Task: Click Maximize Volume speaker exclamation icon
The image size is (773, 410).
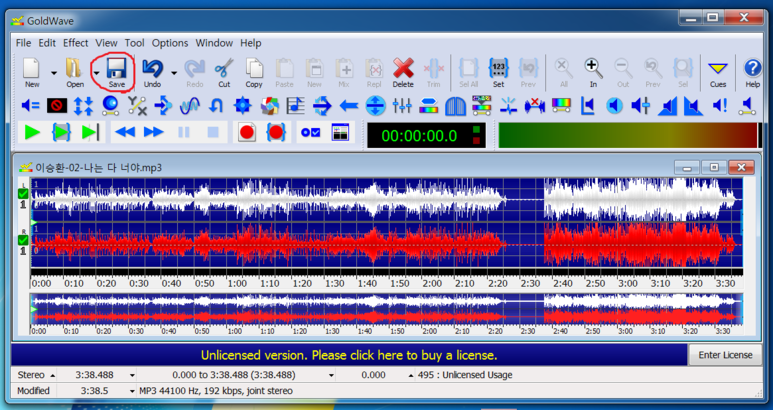Action: 720,105
